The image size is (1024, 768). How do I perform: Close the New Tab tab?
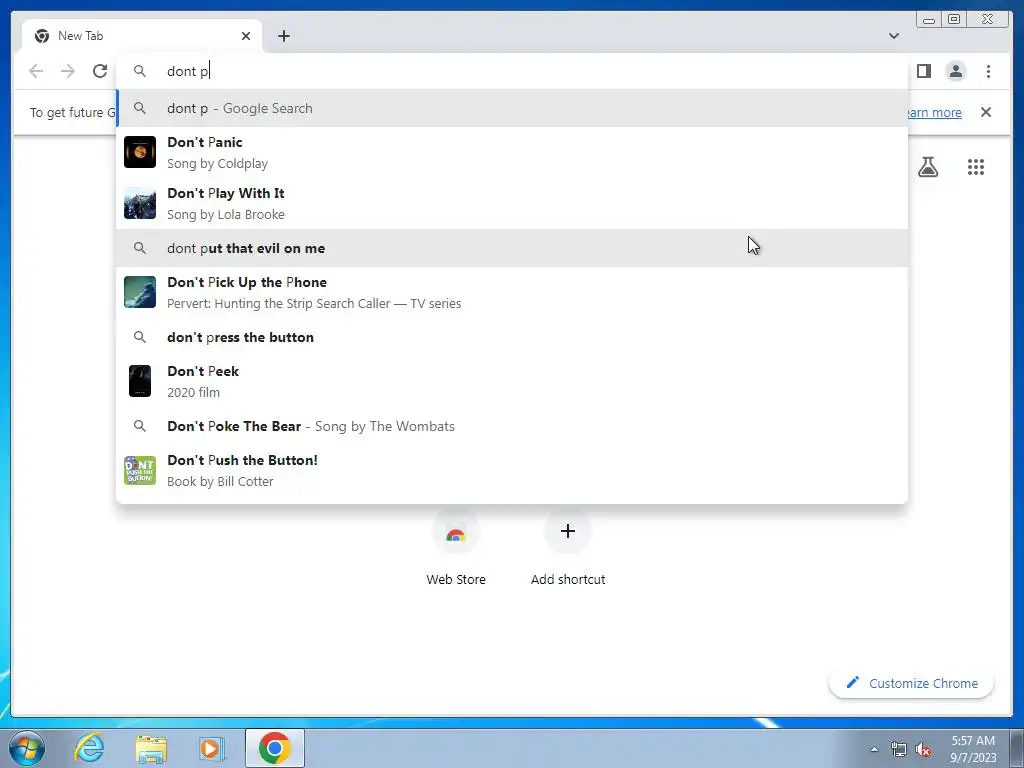246,36
